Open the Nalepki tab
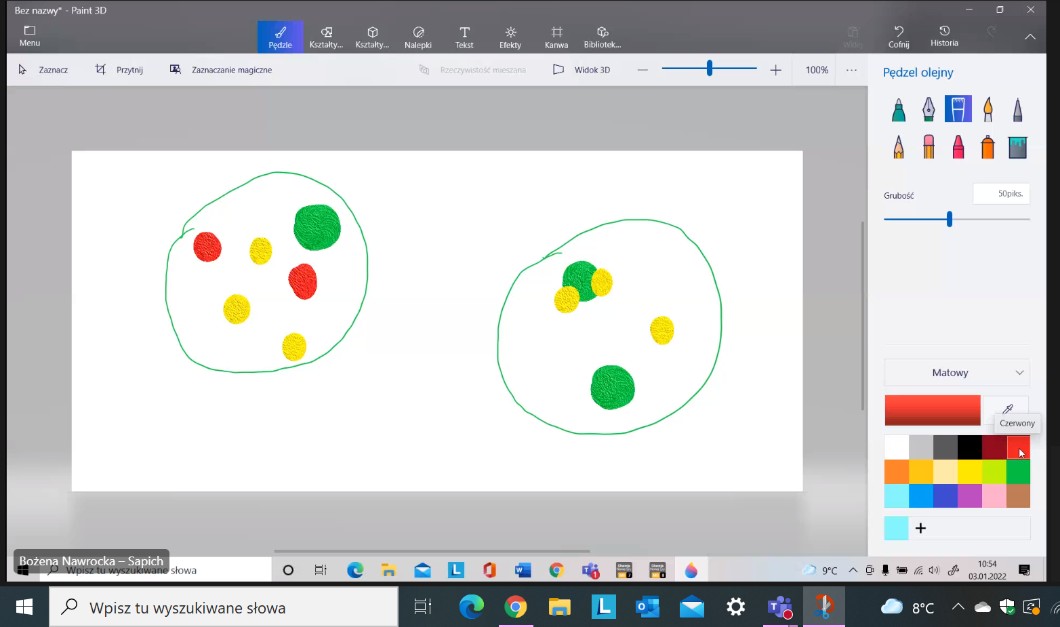This screenshot has width=1060, height=627. pyautogui.click(x=418, y=37)
